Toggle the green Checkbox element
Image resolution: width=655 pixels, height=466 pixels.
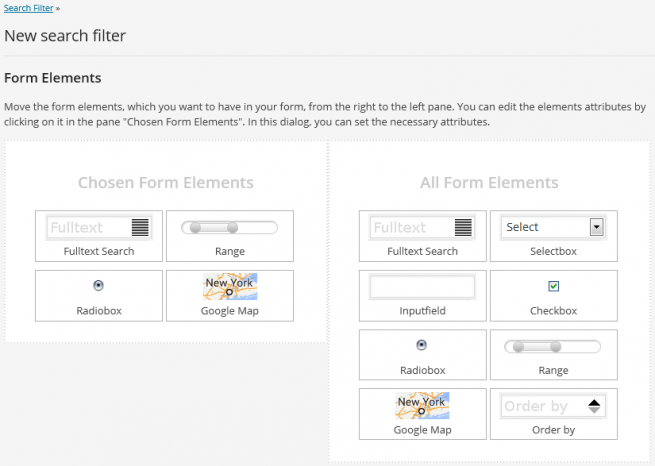[553, 287]
